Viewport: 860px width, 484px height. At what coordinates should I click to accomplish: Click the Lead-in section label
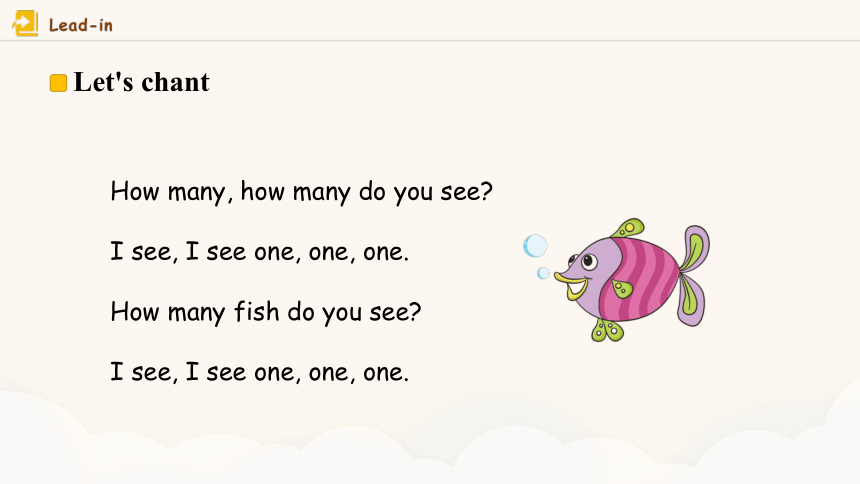pyautogui.click(x=81, y=25)
